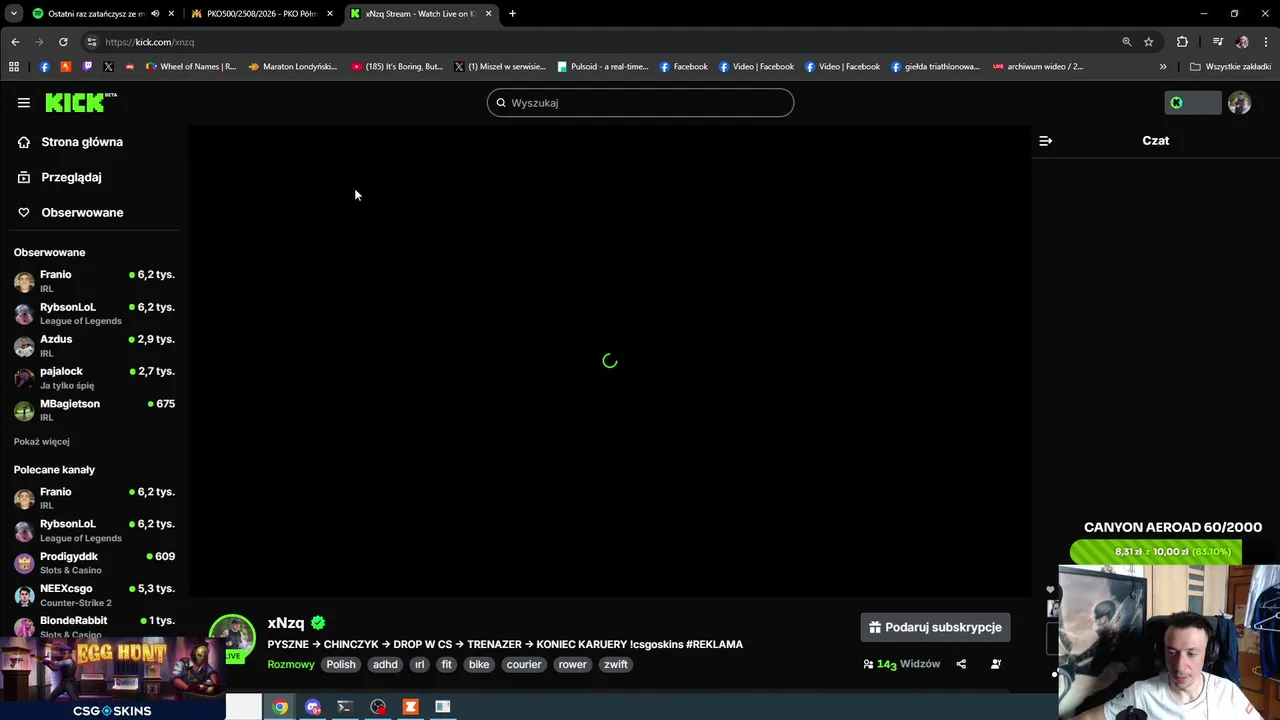The image size is (1280, 720).
Task: Open MBagietson channel in sidebar
Action: click(94, 410)
